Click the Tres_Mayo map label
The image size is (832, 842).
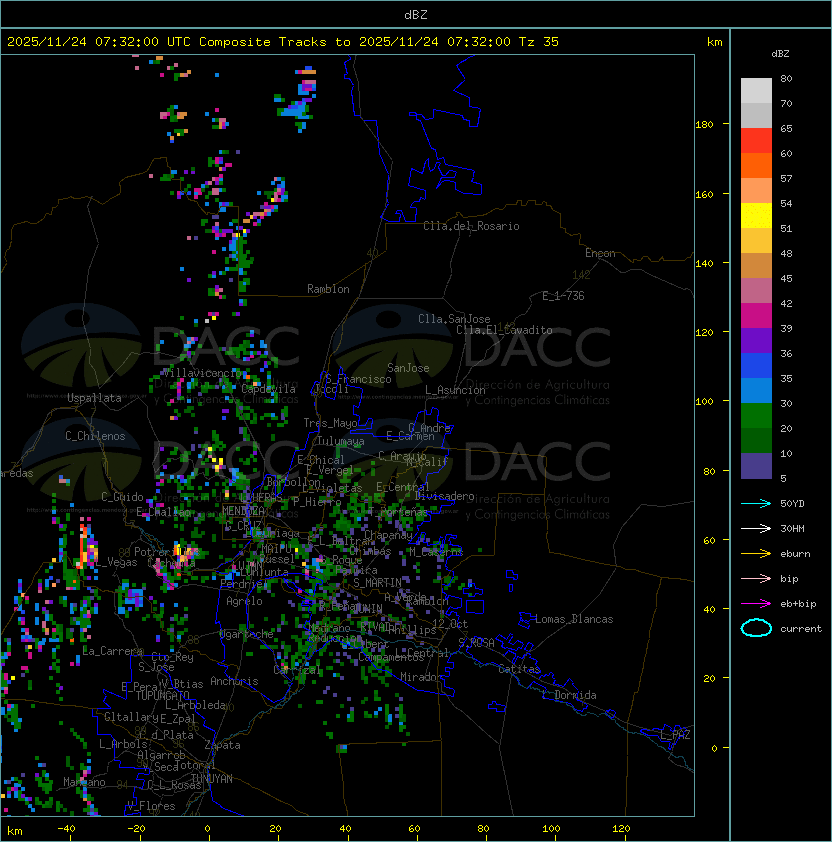[x=330, y=423]
